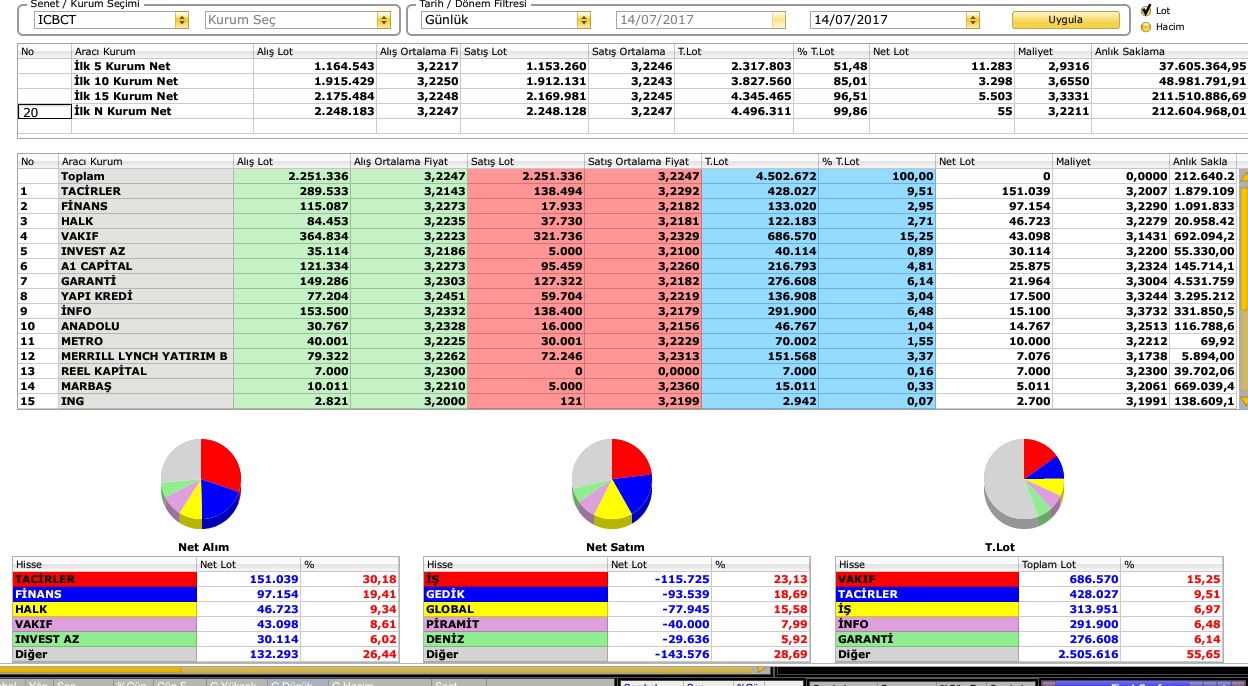The width and height of the screenshot is (1248, 686).
Task: Select the İlk 15 Kurum Net row
Action: 632,96
